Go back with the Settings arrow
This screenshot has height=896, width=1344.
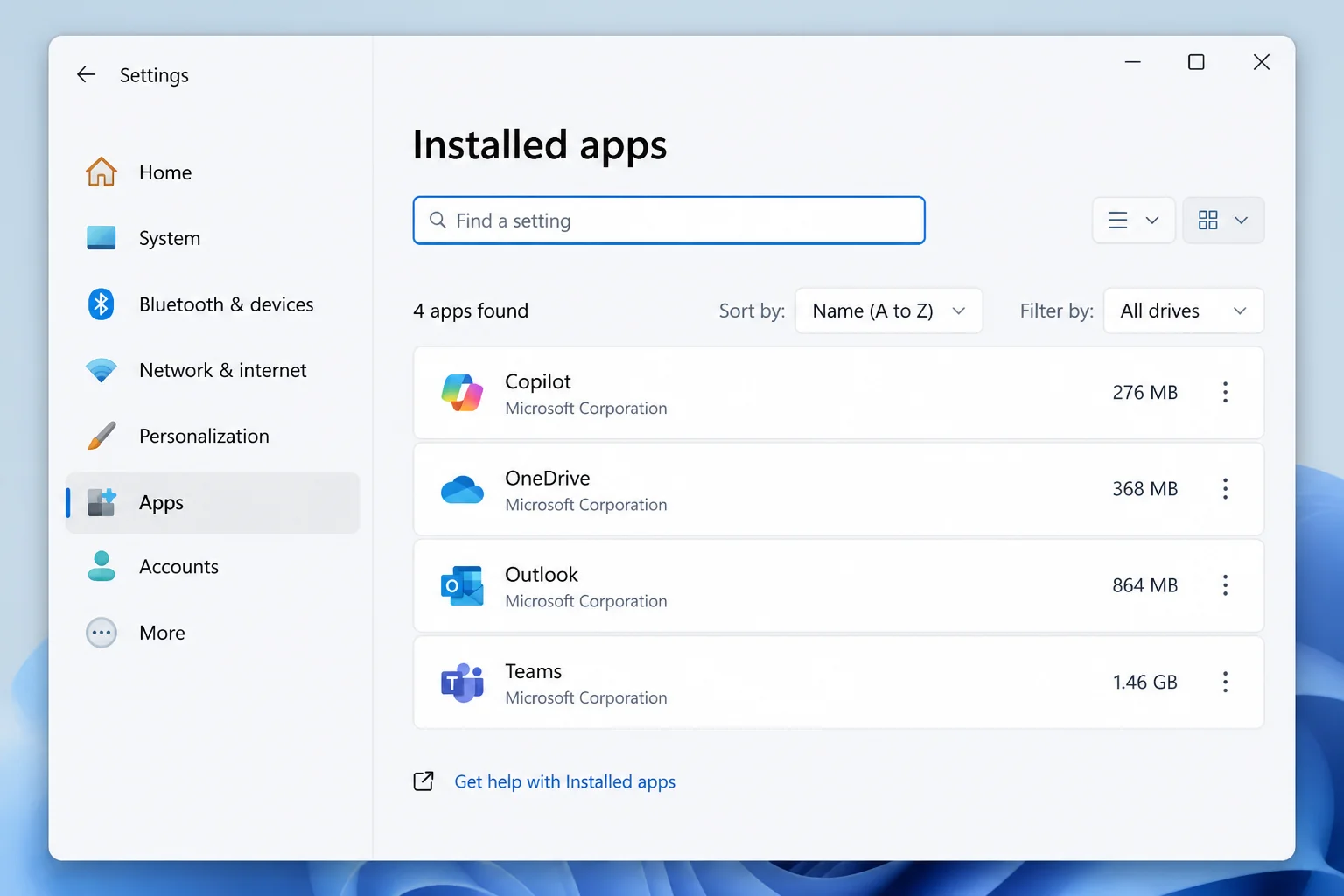pyautogui.click(x=86, y=74)
